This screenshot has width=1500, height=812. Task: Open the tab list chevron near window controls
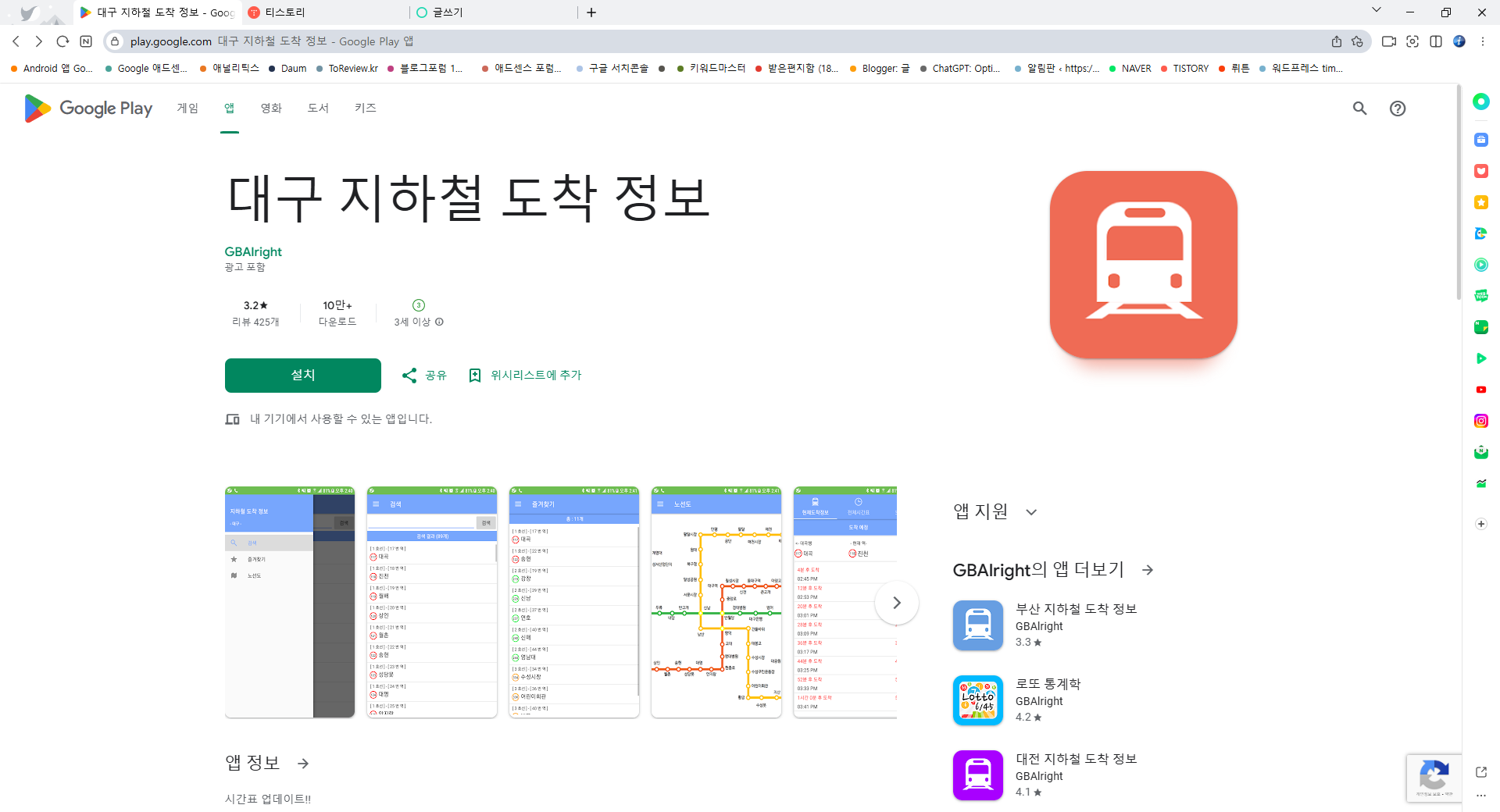1377,12
